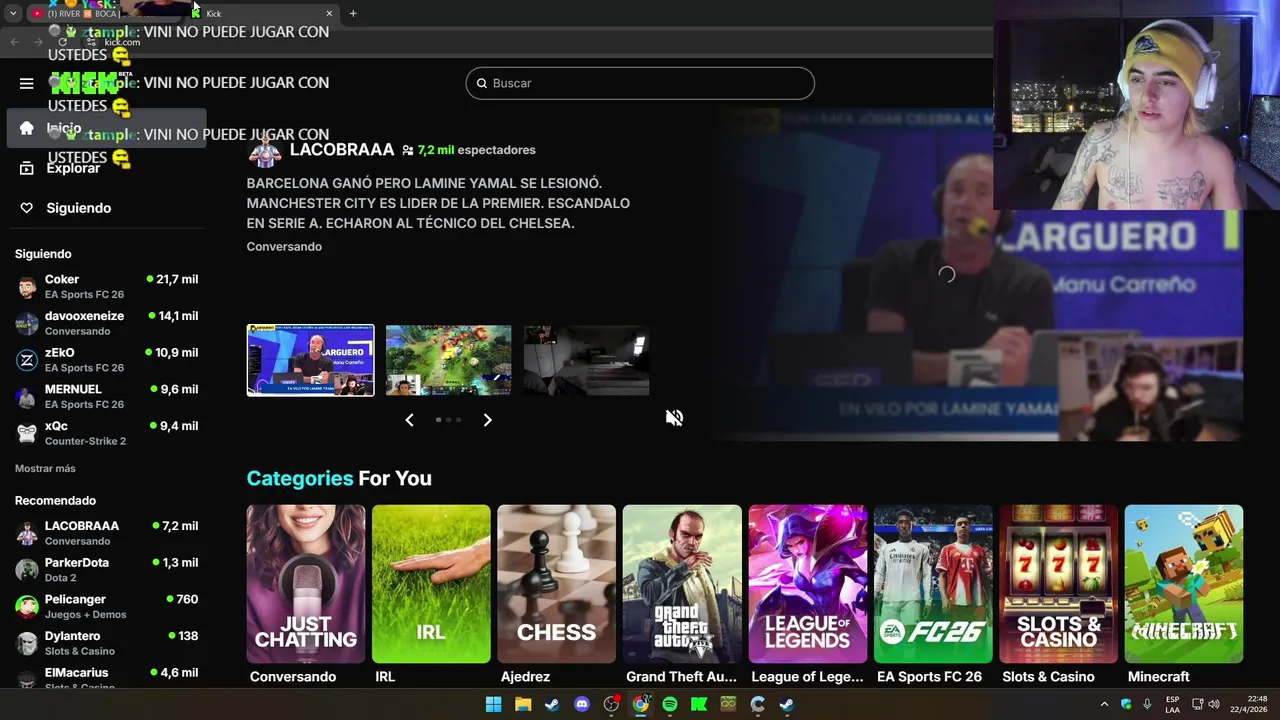
Task: Click 'Recomendado' sidebar heading
Action: click(56, 500)
